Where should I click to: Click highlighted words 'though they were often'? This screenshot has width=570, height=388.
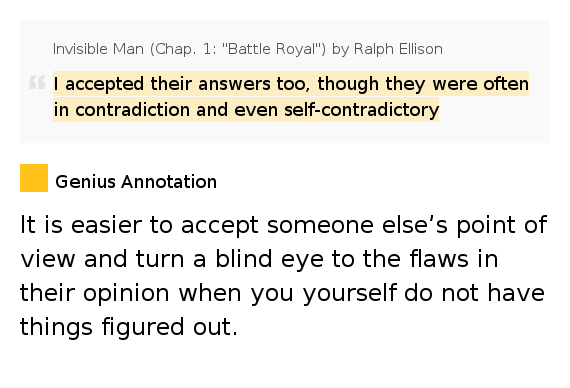click(x=423, y=84)
